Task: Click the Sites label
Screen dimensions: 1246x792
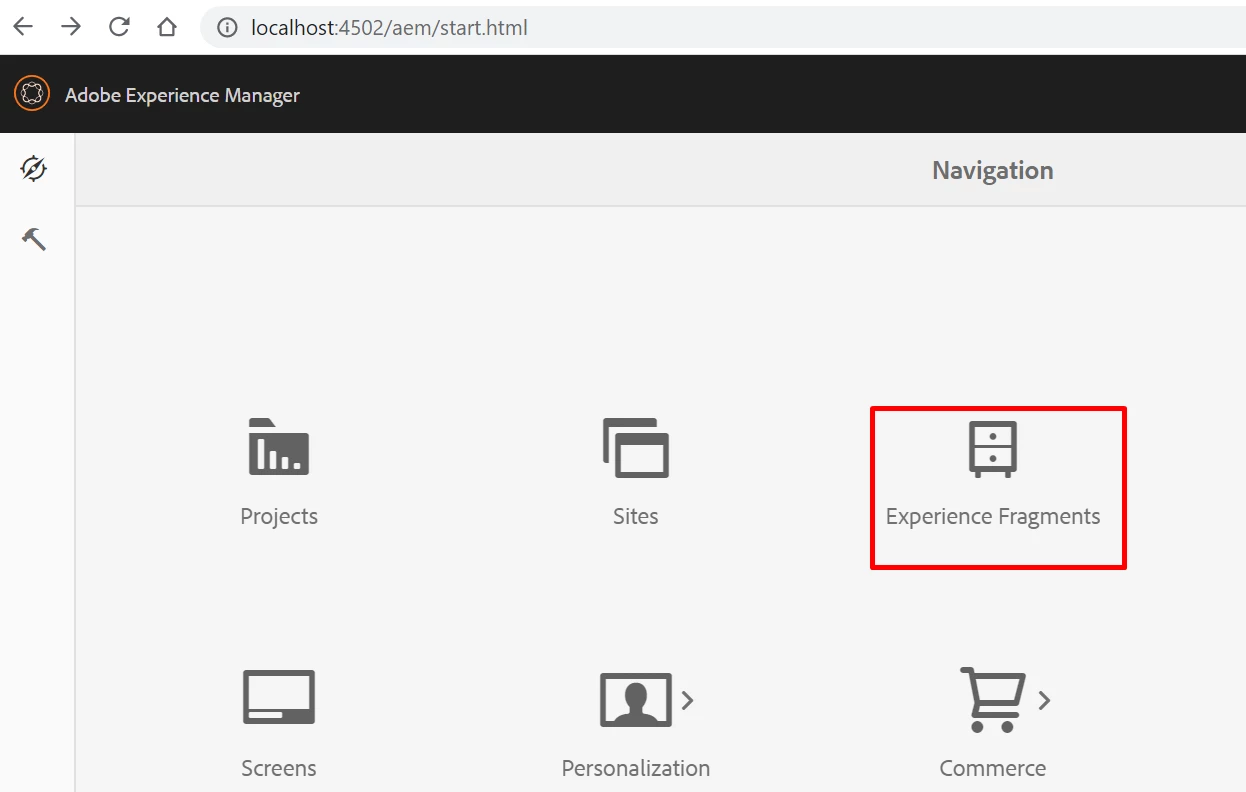Action: click(x=636, y=516)
